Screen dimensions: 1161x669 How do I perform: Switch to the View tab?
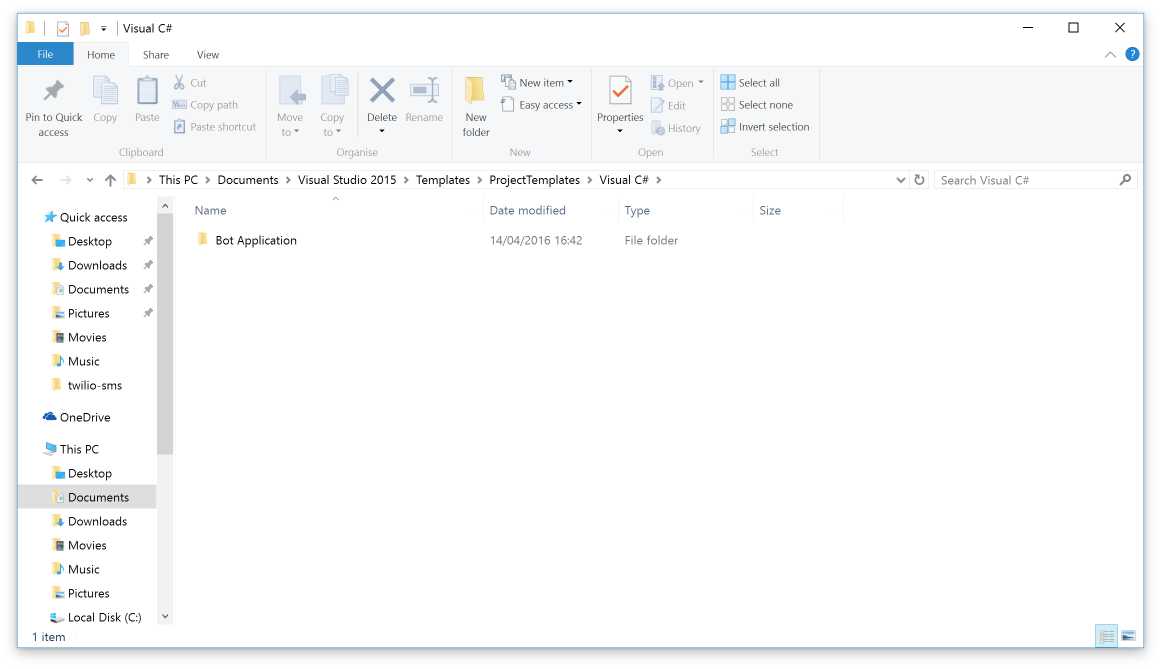click(207, 55)
